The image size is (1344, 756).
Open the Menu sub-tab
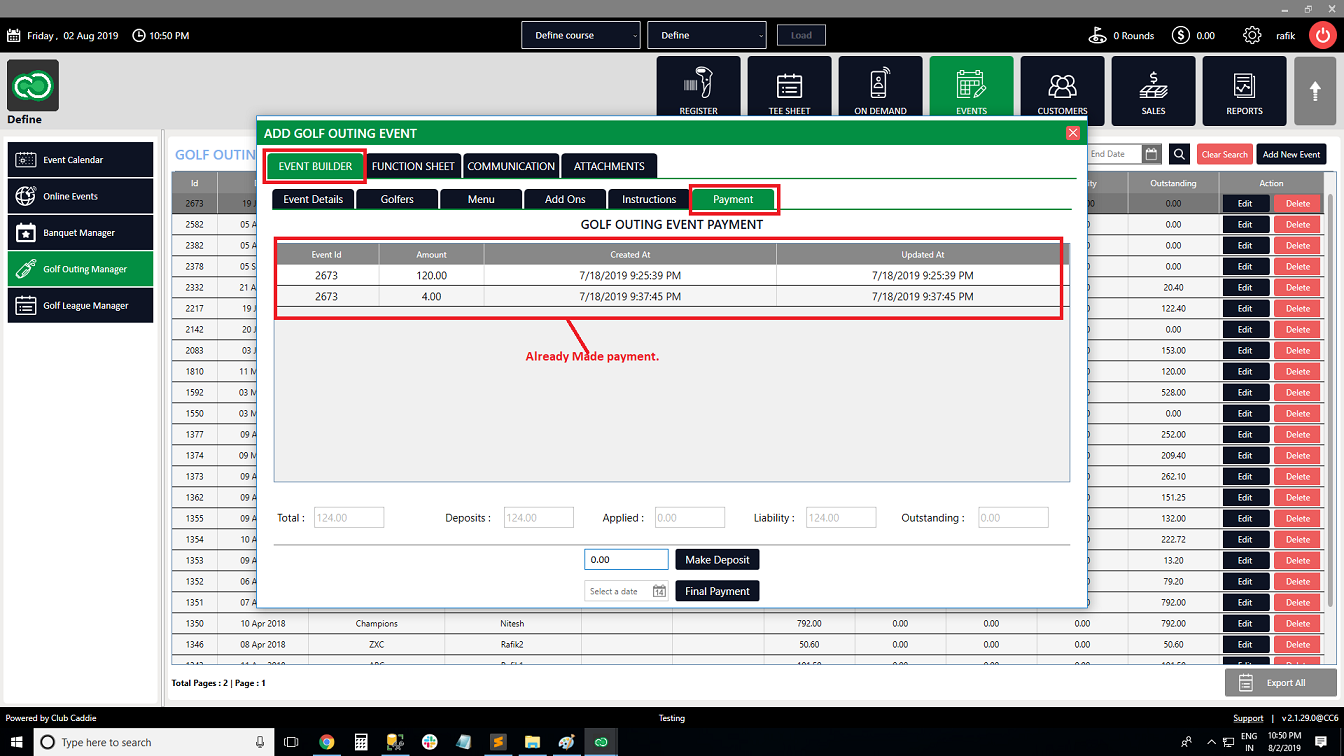coord(481,199)
